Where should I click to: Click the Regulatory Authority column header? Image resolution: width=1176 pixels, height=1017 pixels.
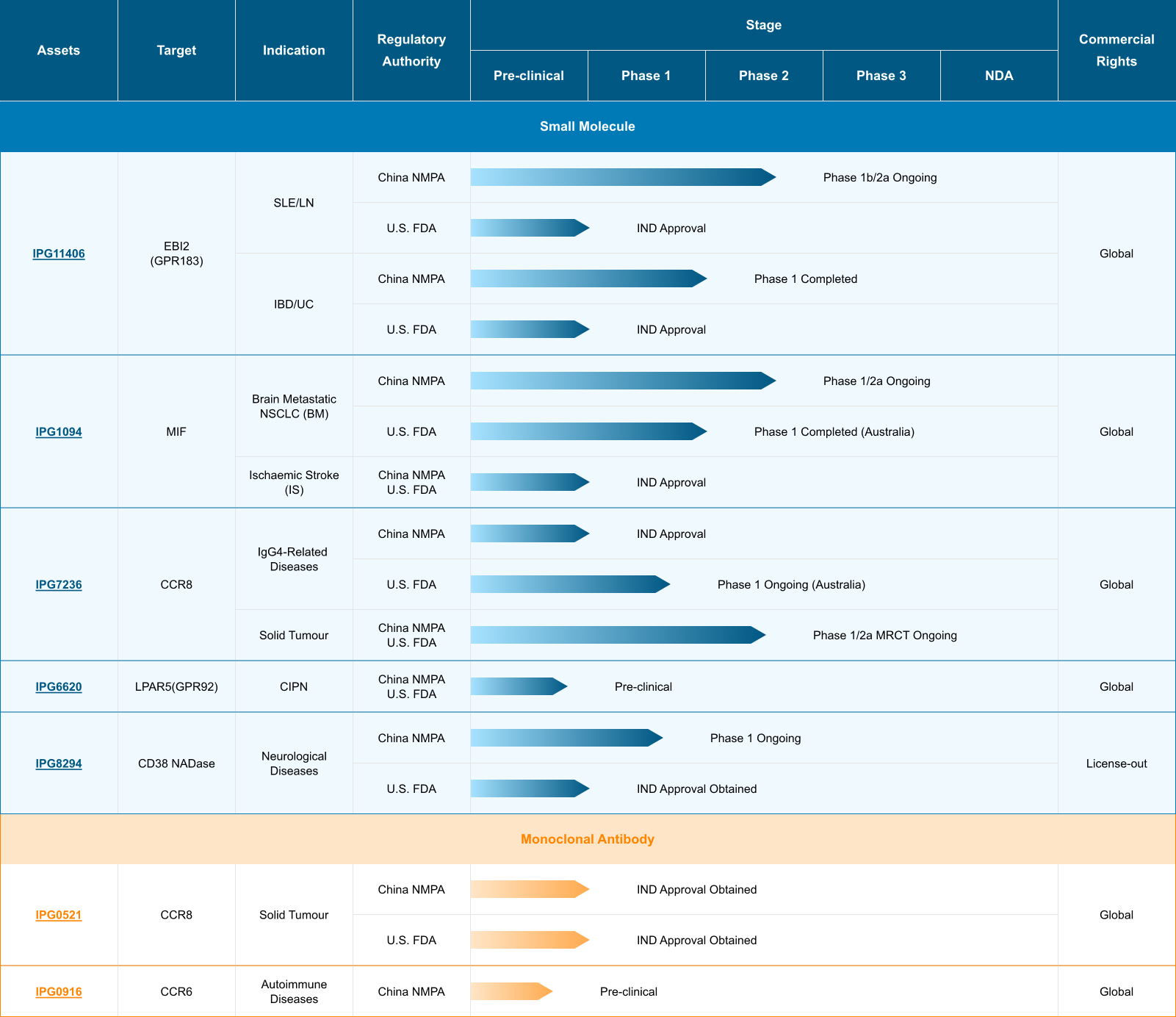[411, 50]
